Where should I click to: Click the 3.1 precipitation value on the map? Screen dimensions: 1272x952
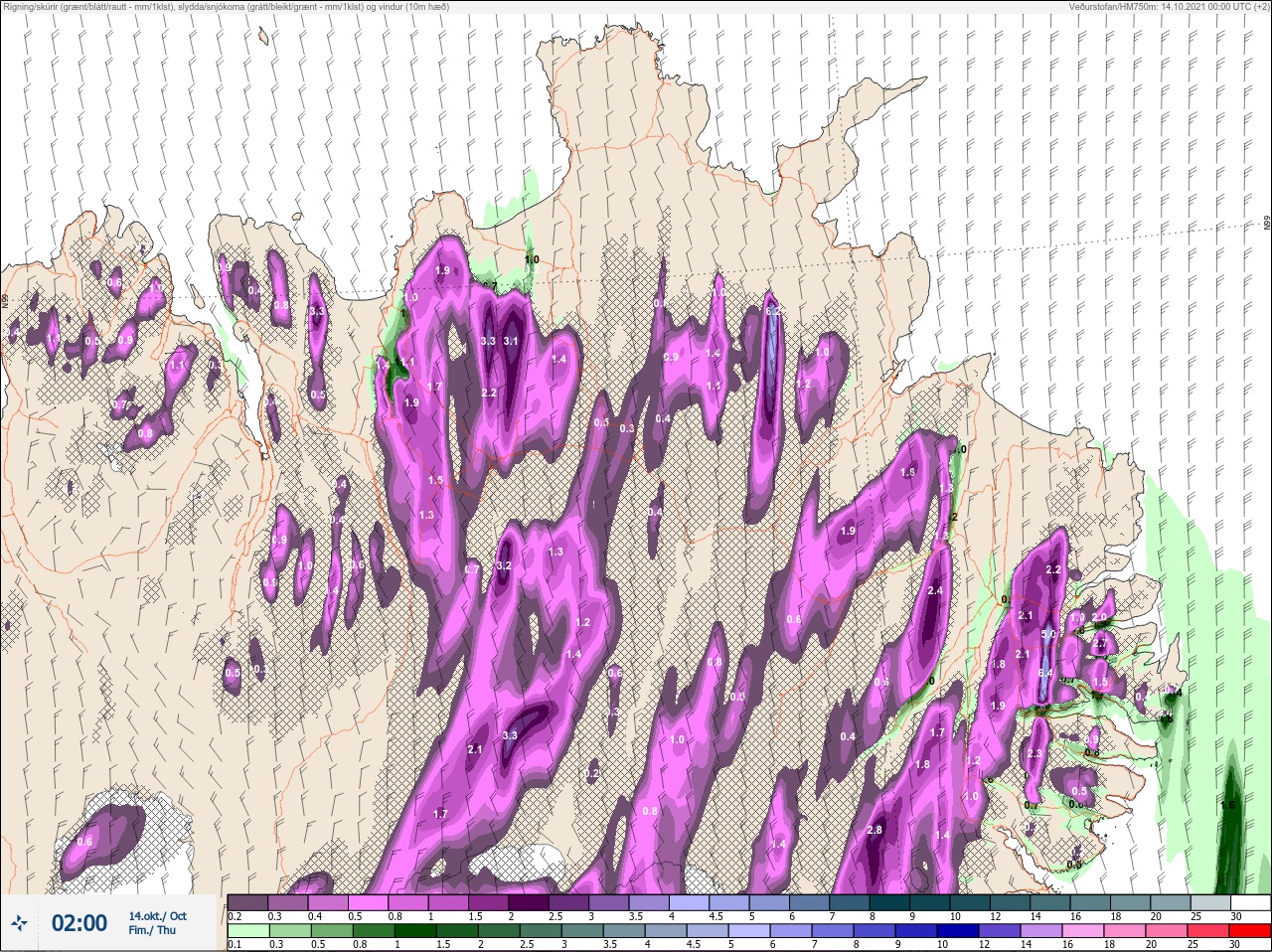[x=511, y=341]
